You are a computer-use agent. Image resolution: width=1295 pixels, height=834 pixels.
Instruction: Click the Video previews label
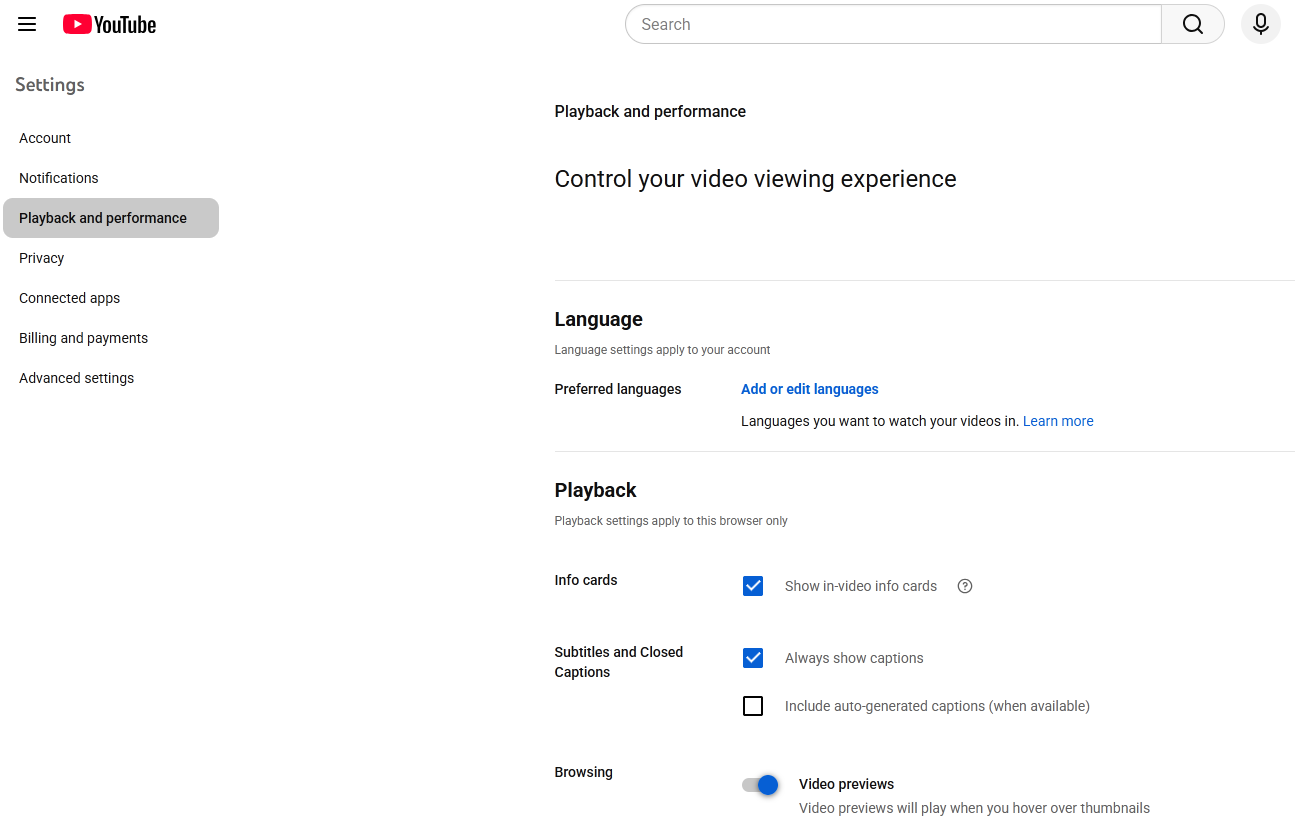tap(846, 784)
